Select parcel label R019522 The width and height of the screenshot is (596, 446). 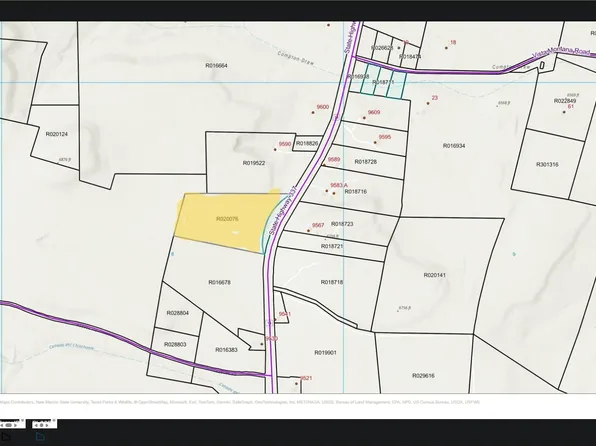click(254, 163)
